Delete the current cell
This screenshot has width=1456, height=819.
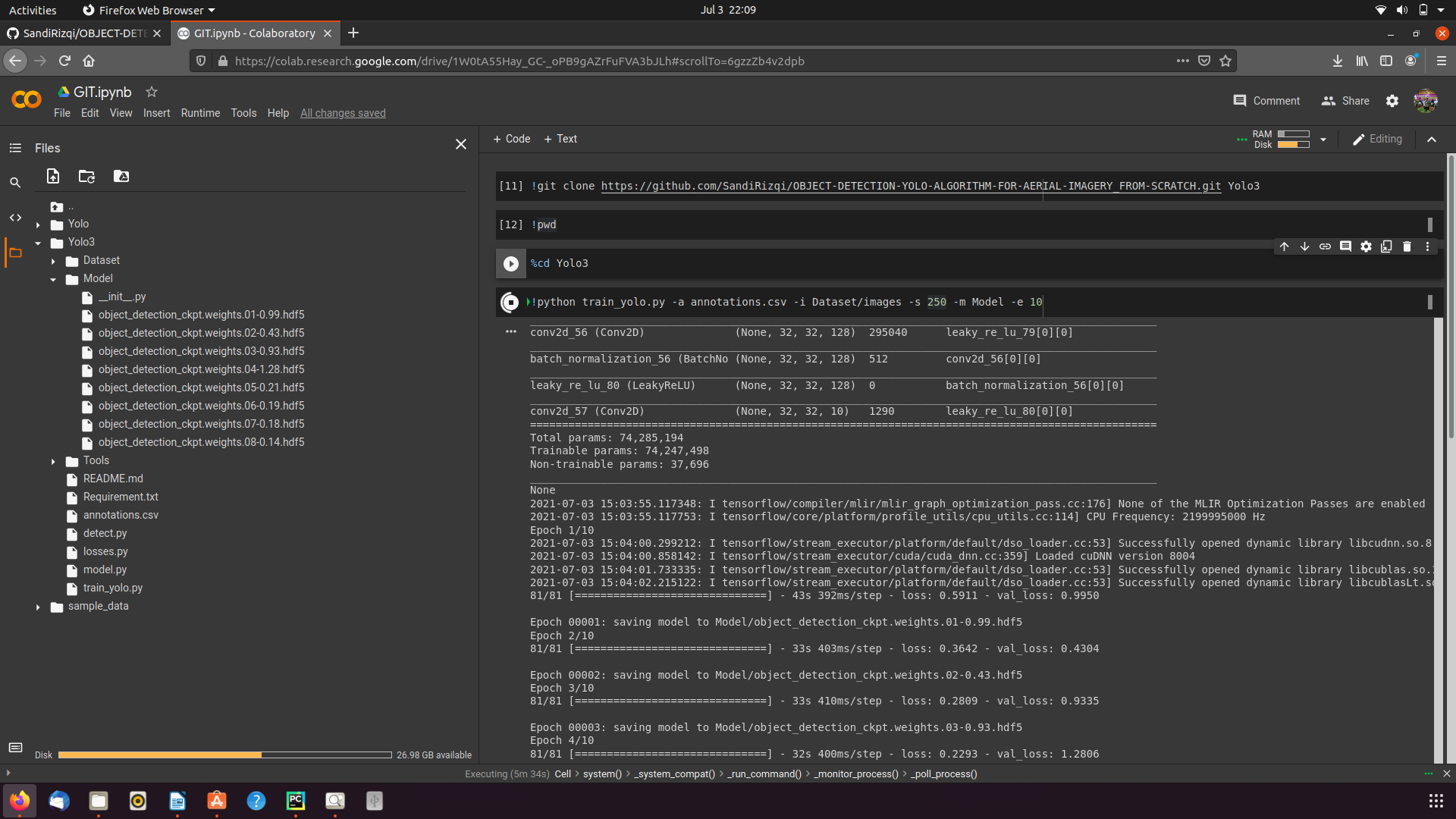tap(1407, 246)
